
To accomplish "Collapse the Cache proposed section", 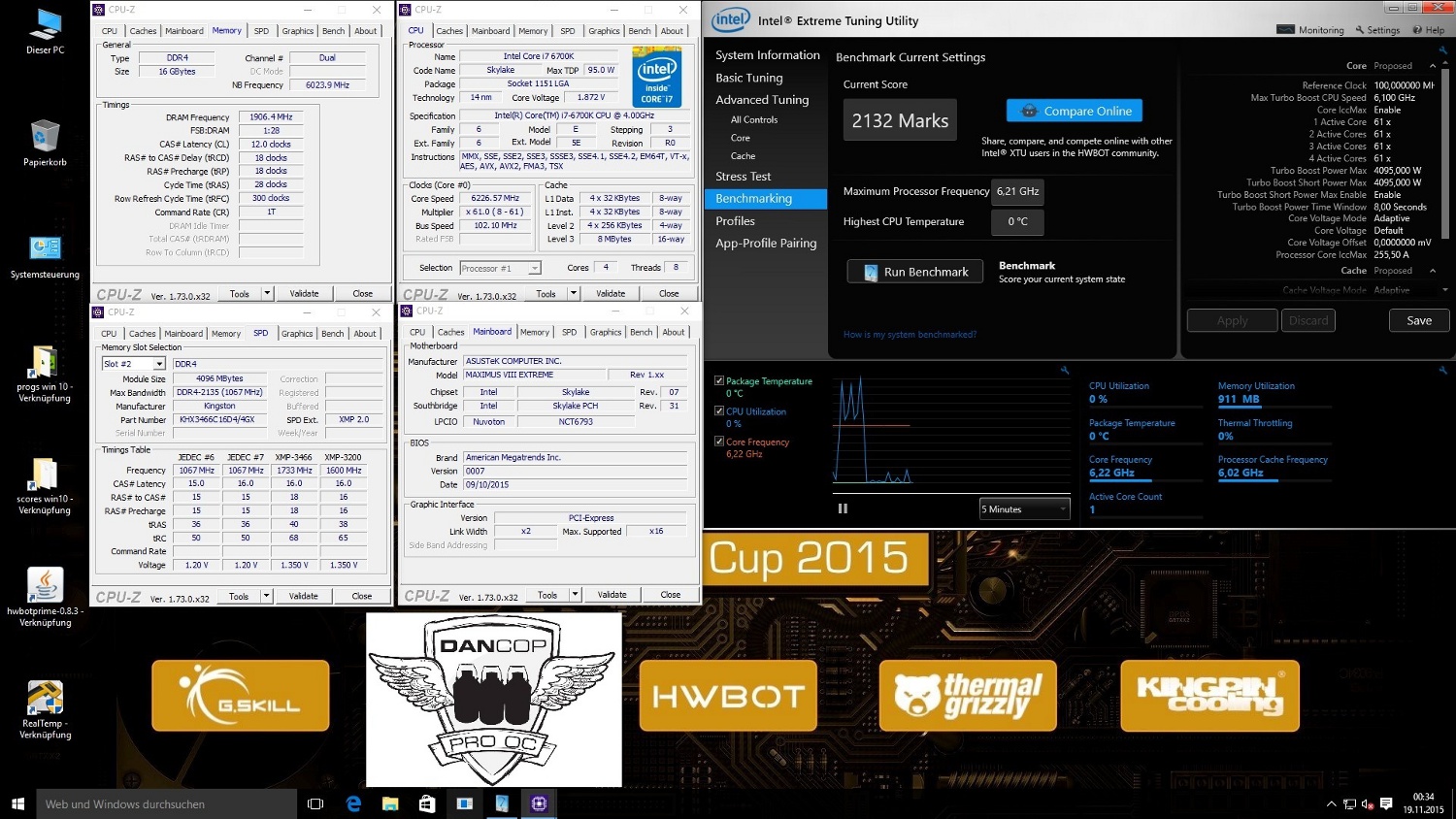I will (x=1433, y=271).
